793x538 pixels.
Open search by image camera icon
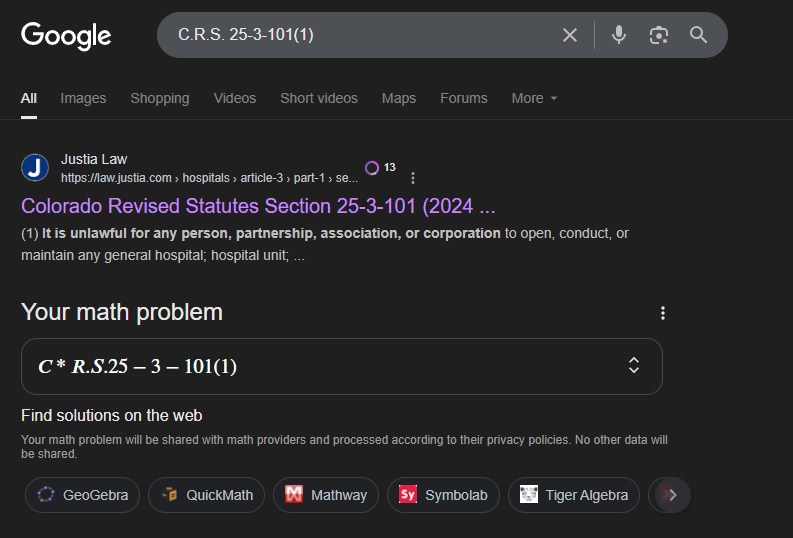point(658,35)
